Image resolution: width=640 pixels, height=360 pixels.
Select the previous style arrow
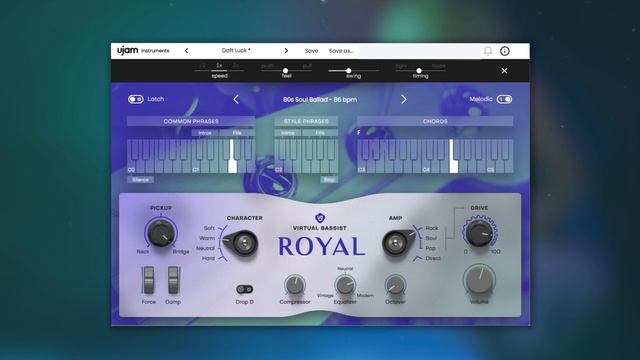[x=236, y=99]
